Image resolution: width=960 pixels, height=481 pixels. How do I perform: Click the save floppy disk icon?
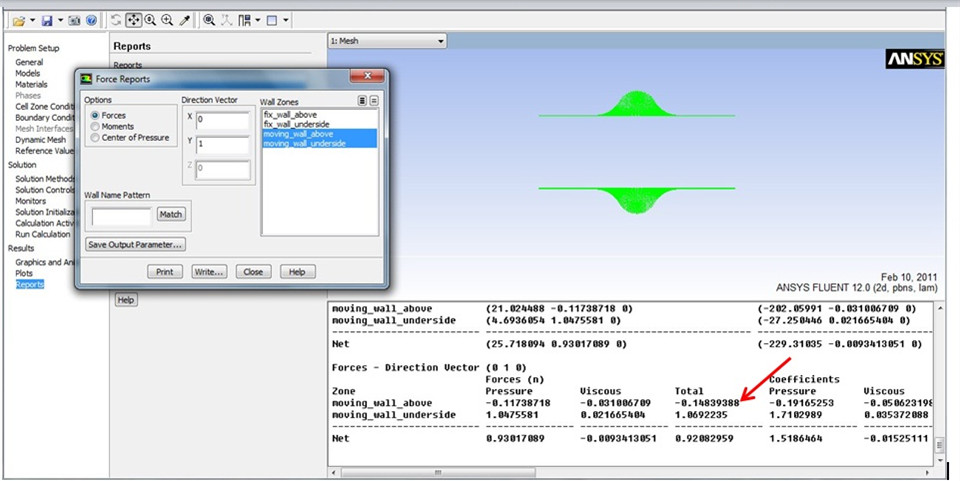48,20
